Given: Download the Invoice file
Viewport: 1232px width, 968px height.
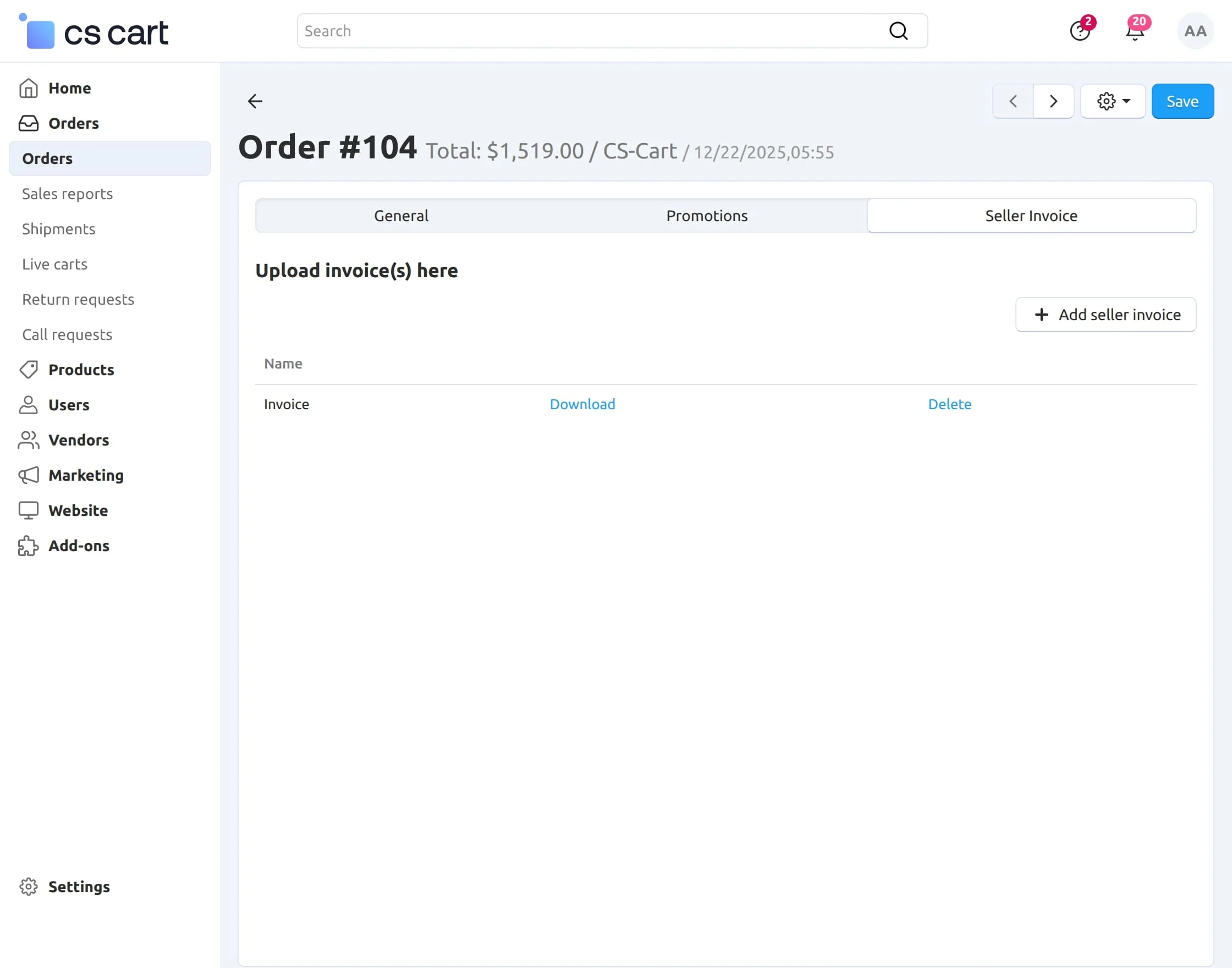Looking at the screenshot, I should click(x=582, y=404).
